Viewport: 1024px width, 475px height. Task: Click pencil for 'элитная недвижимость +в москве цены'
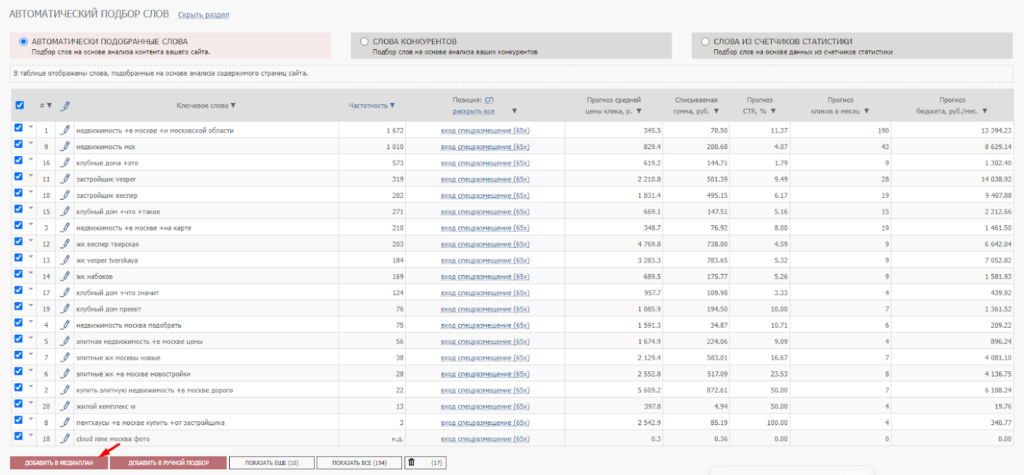(65, 342)
